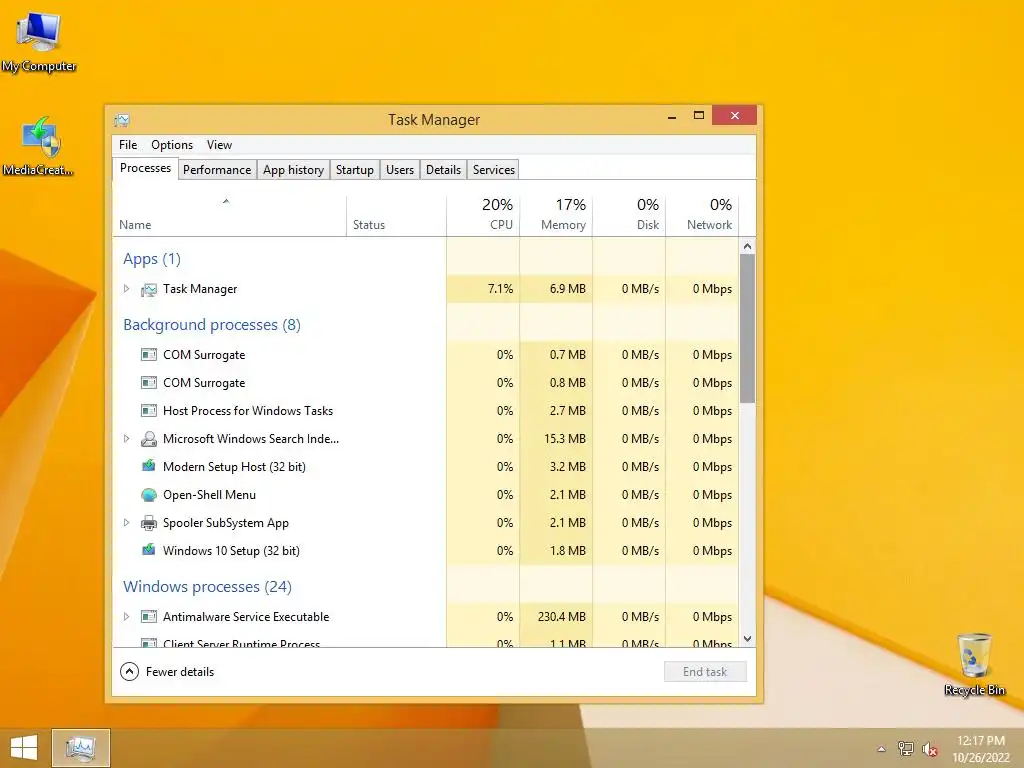Sort by the CPU column header
This screenshot has width=1024, height=768.
pyautogui.click(x=483, y=216)
